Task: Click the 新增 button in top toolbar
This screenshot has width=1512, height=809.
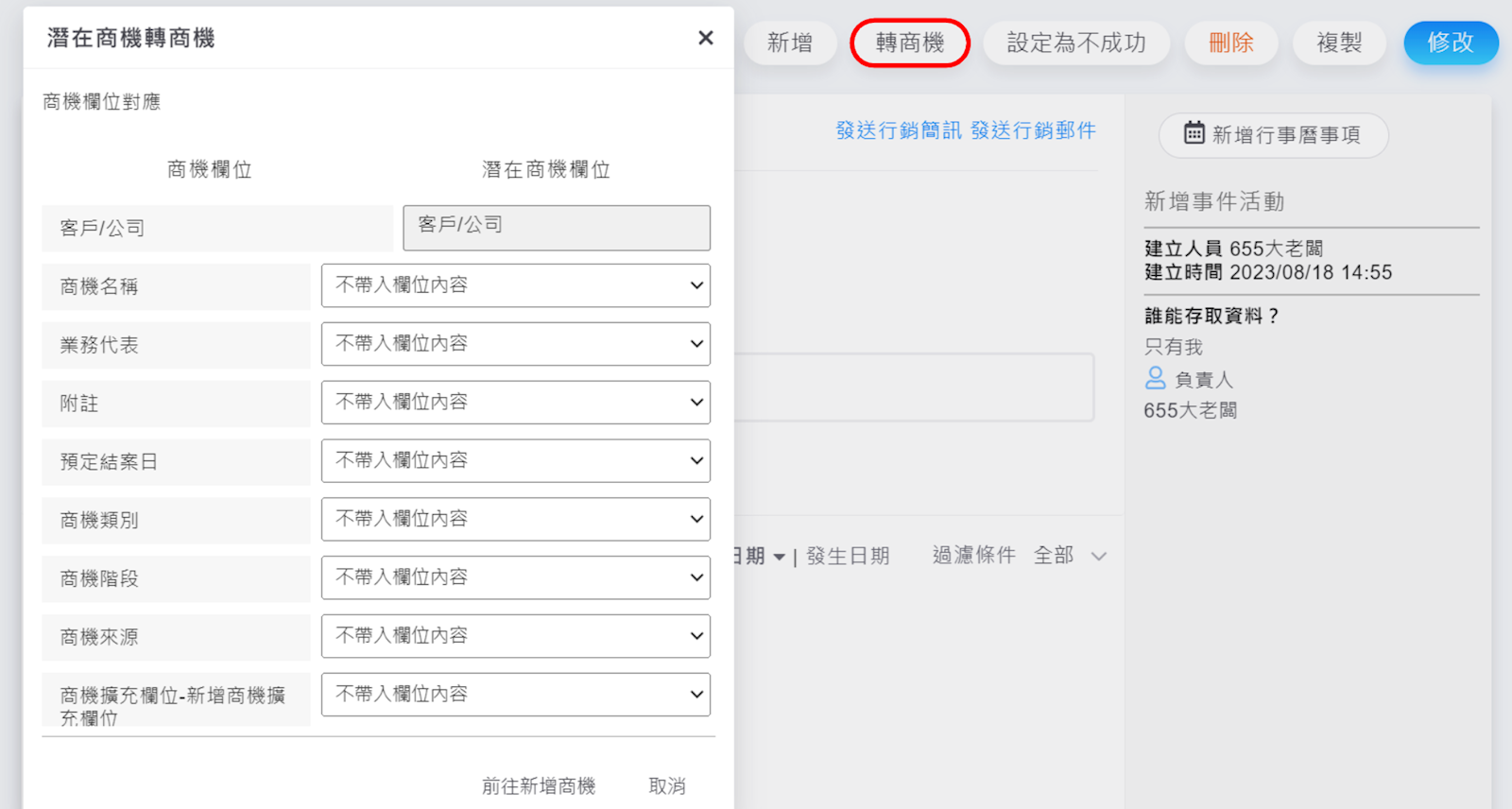Action: pyautogui.click(x=790, y=43)
